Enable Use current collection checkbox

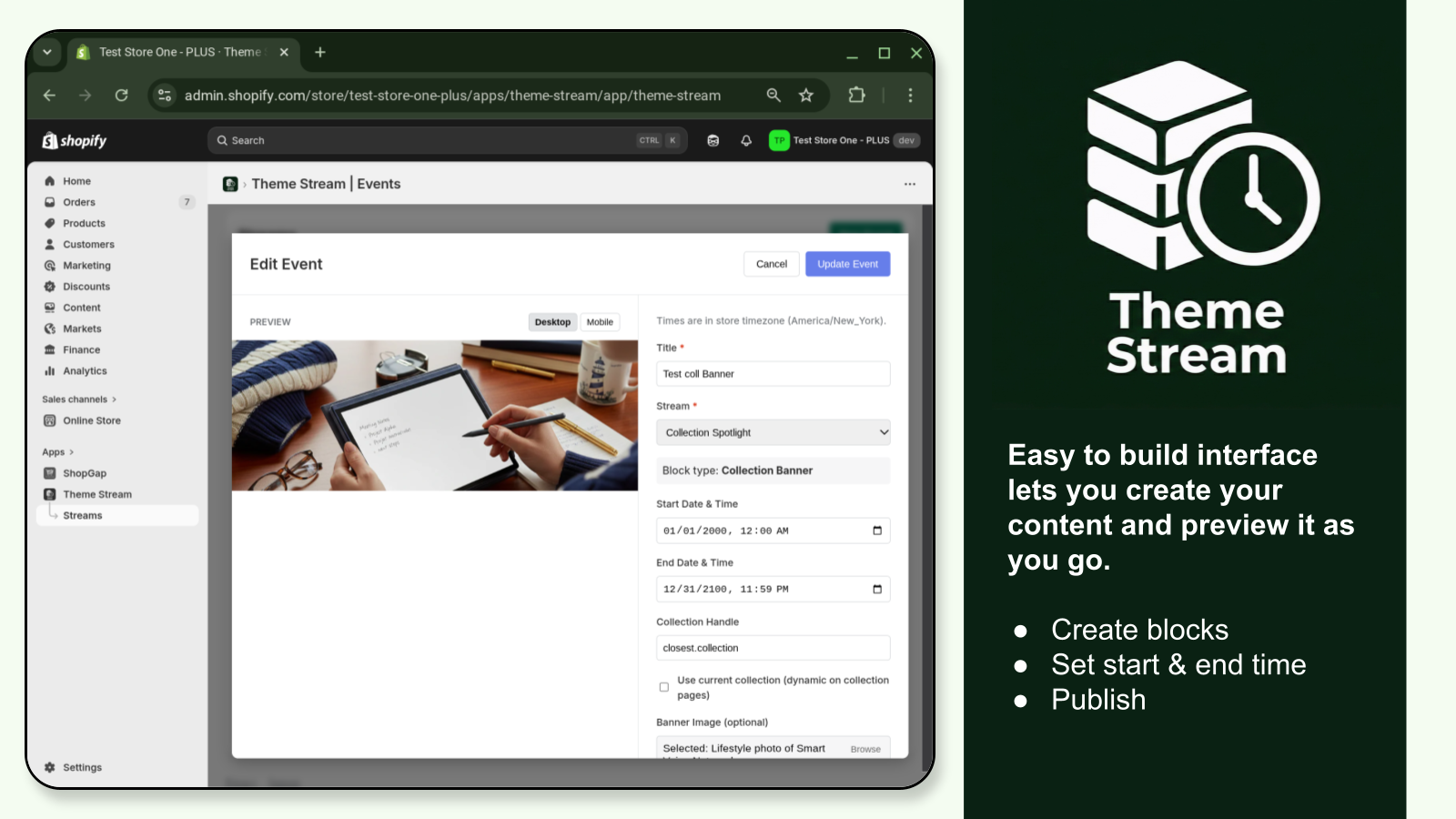tap(663, 686)
